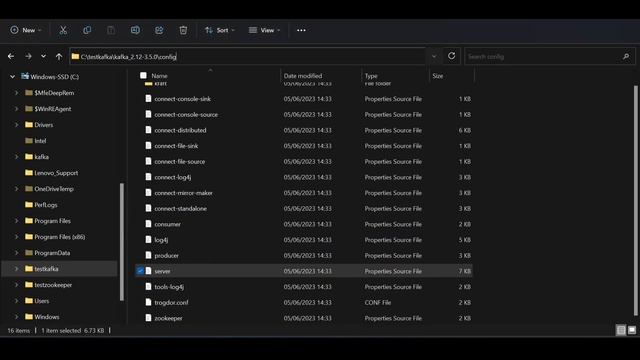The image size is (640, 360).
Task: Click the connect-console-sink file icon
Action: 148,99
